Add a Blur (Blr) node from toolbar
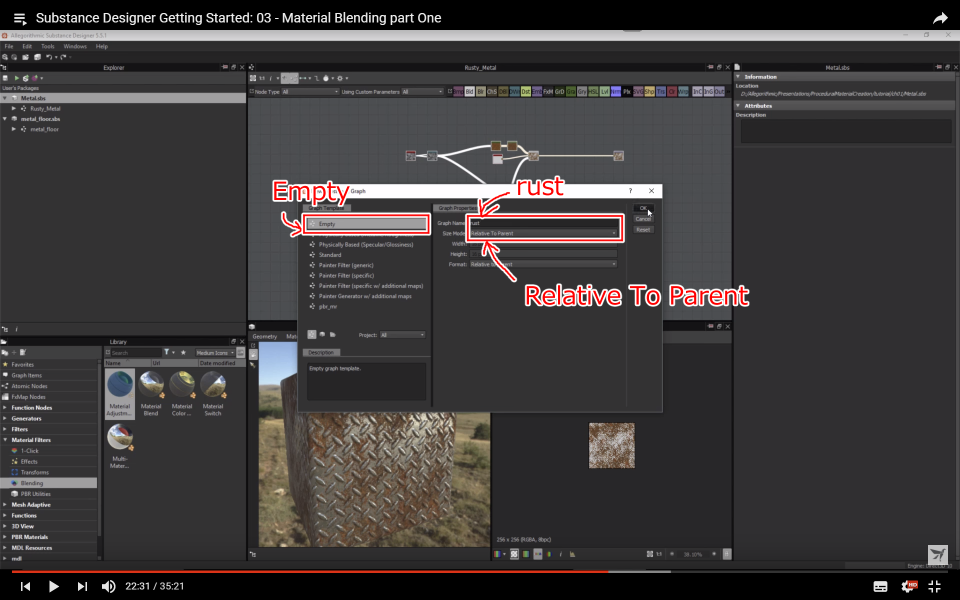The image size is (960, 600). click(481, 92)
